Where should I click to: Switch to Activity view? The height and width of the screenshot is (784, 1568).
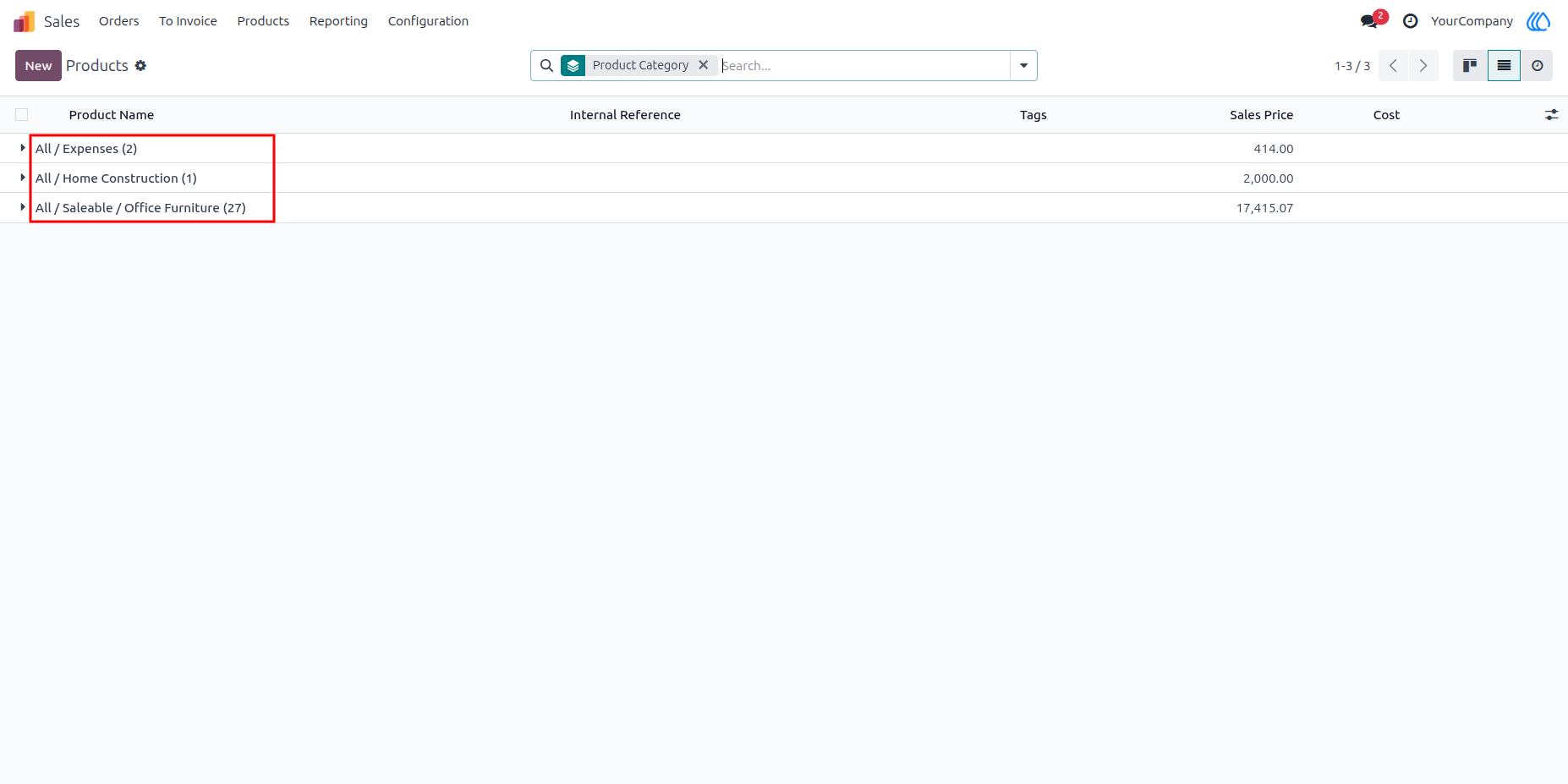pyautogui.click(x=1537, y=65)
